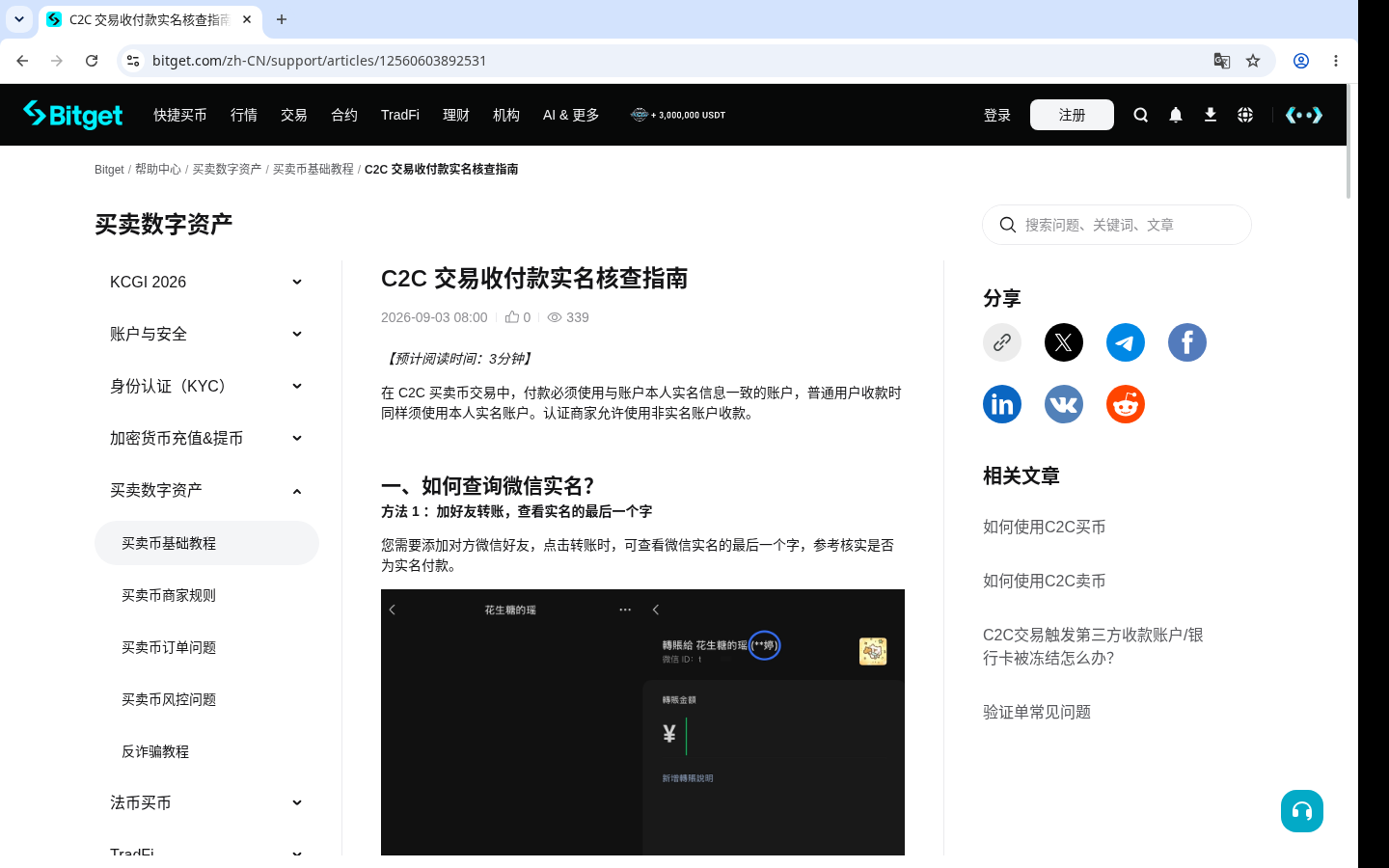Select 买卖币风控问题 in sidebar
Image resolution: width=1389 pixels, height=868 pixels.
(x=206, y=699)
